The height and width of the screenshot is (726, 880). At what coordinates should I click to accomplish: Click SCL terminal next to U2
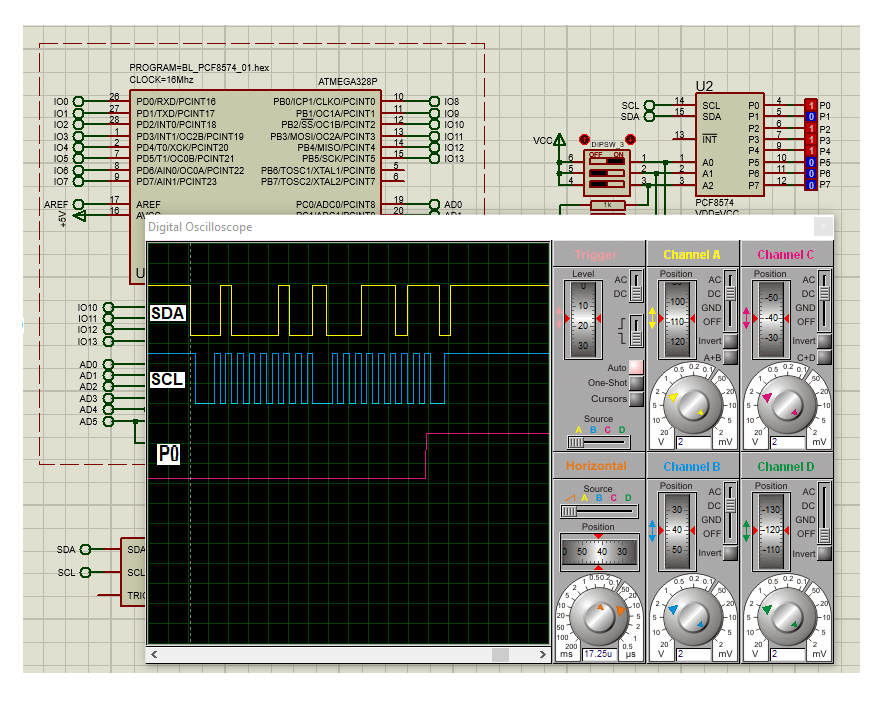point(649,105)
